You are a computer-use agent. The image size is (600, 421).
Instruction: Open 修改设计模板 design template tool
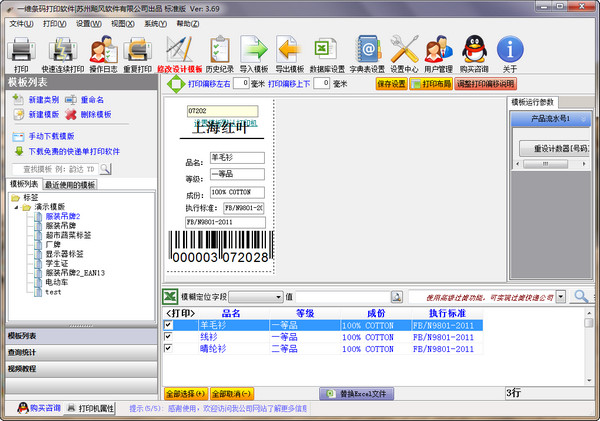(179, 54)
